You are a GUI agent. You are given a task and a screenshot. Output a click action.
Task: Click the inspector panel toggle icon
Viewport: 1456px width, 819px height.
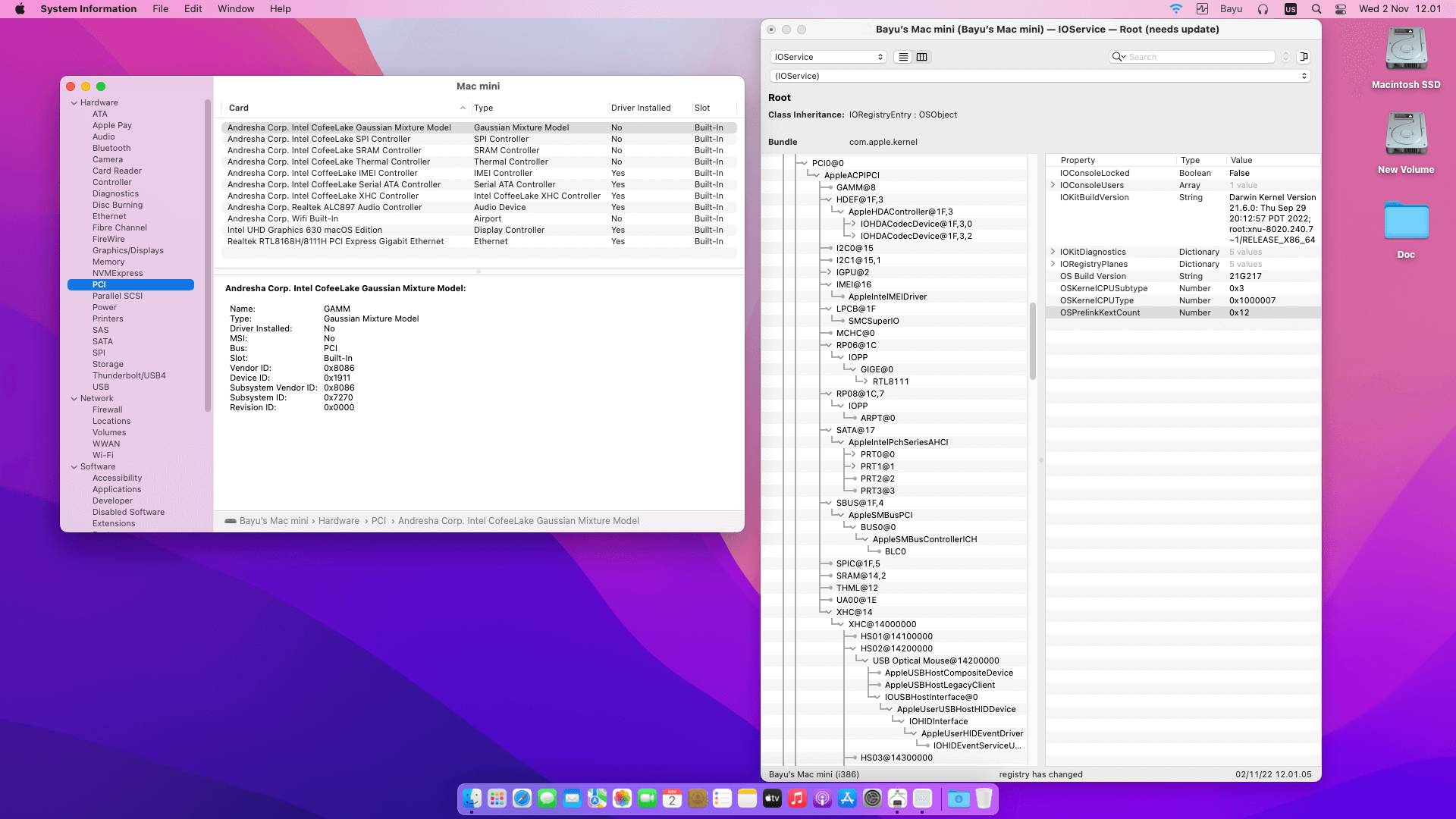1304,57
